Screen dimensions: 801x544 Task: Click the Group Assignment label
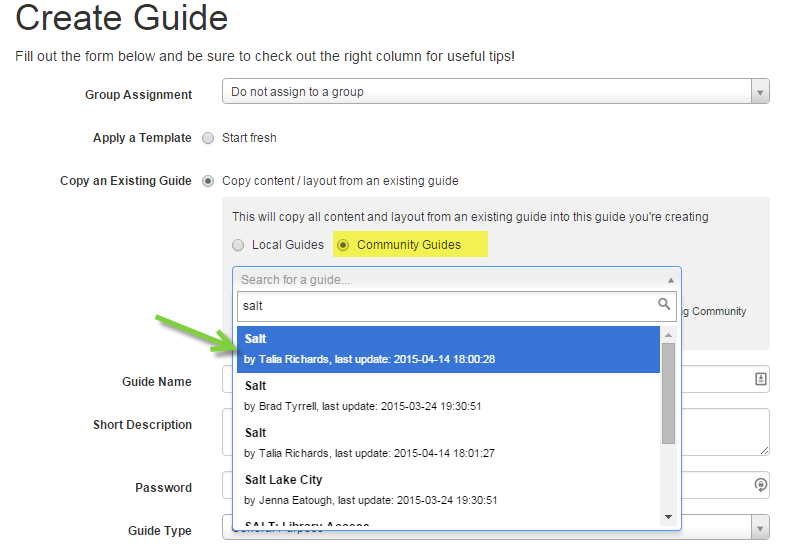tap(138, 95)
